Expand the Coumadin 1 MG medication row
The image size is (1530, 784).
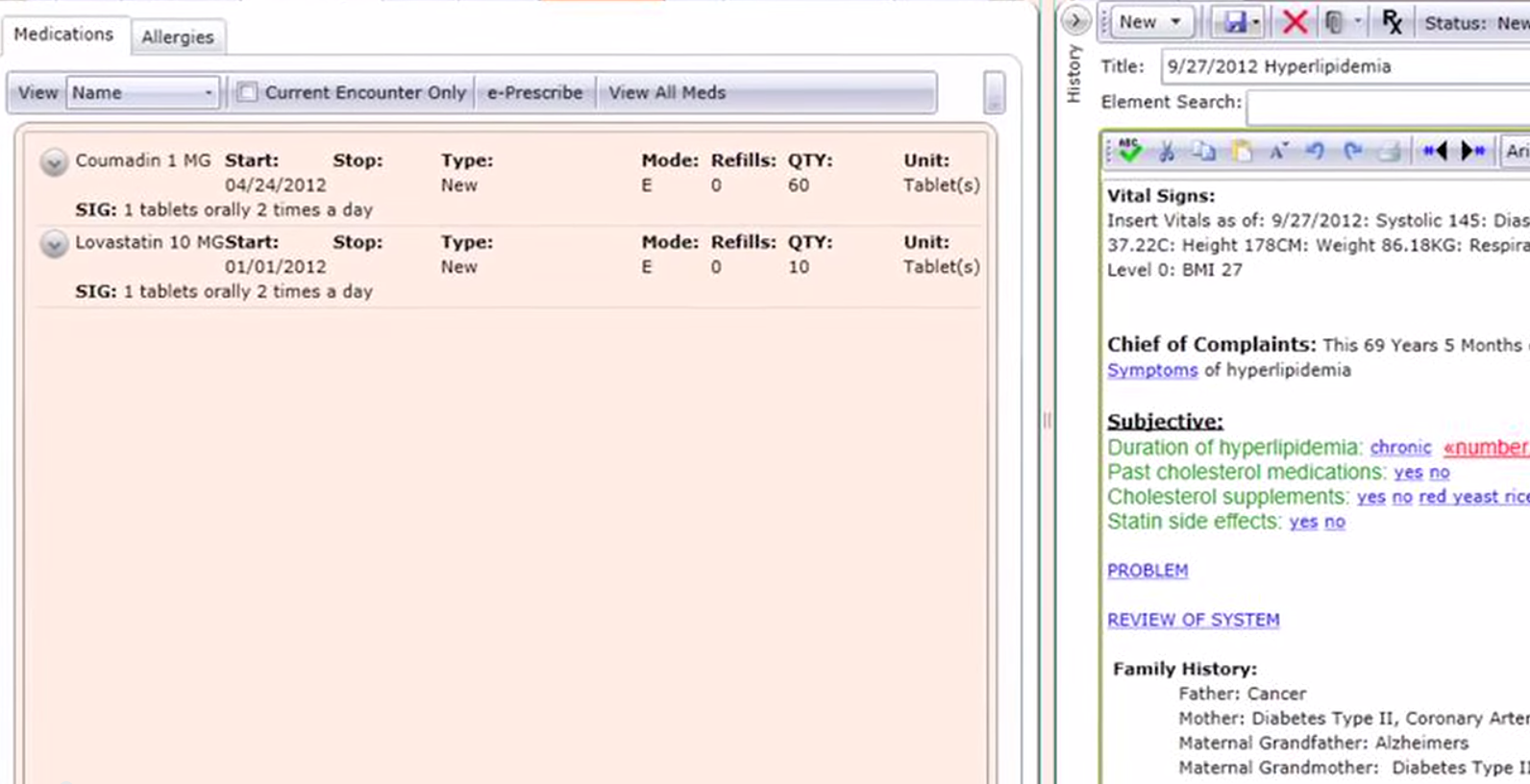(x=54, y=162)
